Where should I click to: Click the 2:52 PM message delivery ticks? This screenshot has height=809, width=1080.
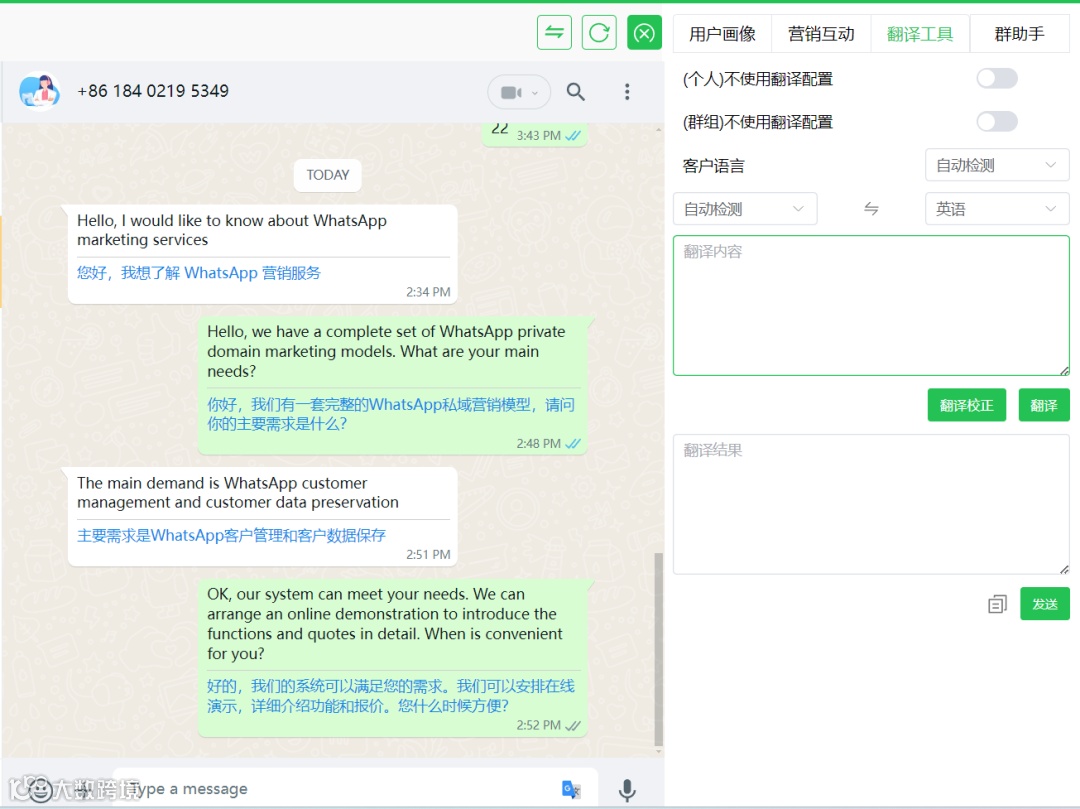573,726
